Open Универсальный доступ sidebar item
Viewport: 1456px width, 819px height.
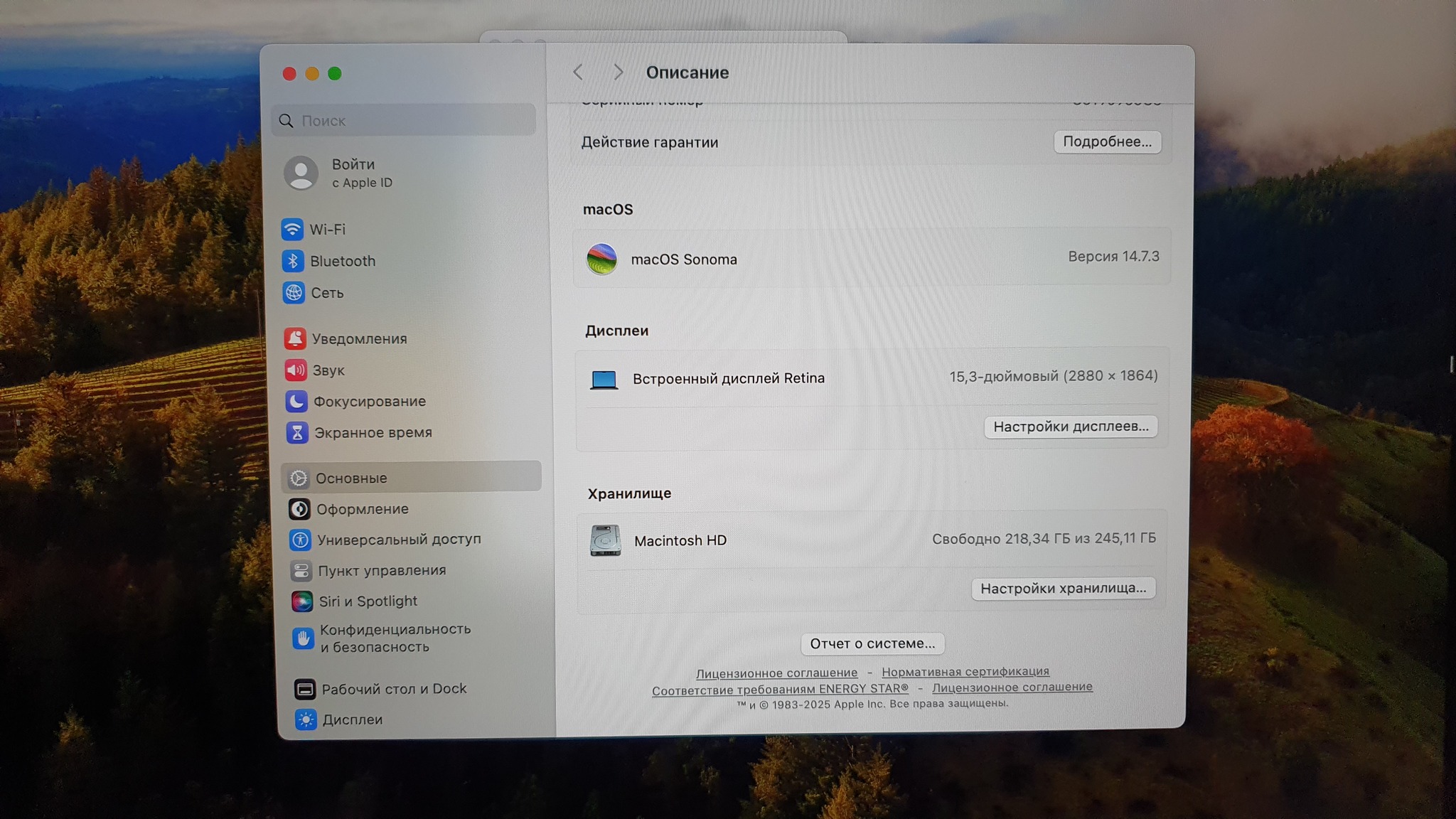399,540
